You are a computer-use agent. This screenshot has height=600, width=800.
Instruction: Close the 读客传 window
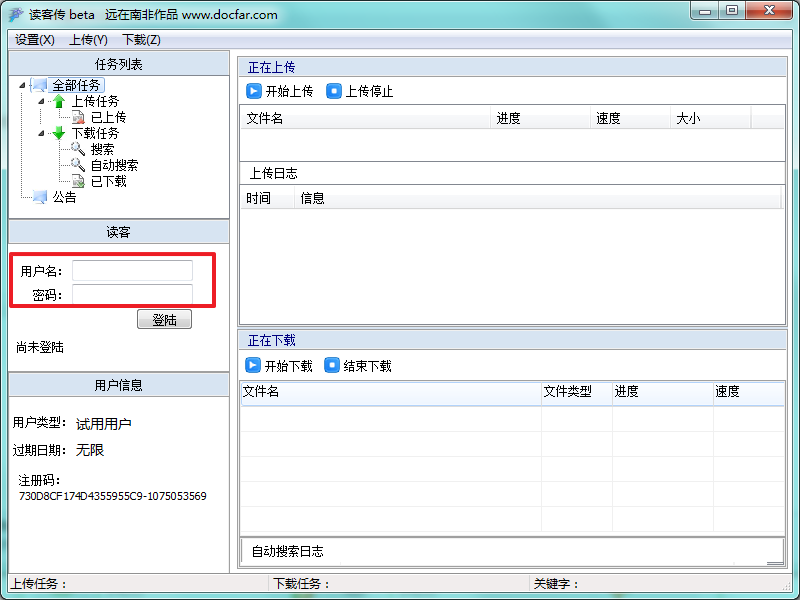point(769,11)
